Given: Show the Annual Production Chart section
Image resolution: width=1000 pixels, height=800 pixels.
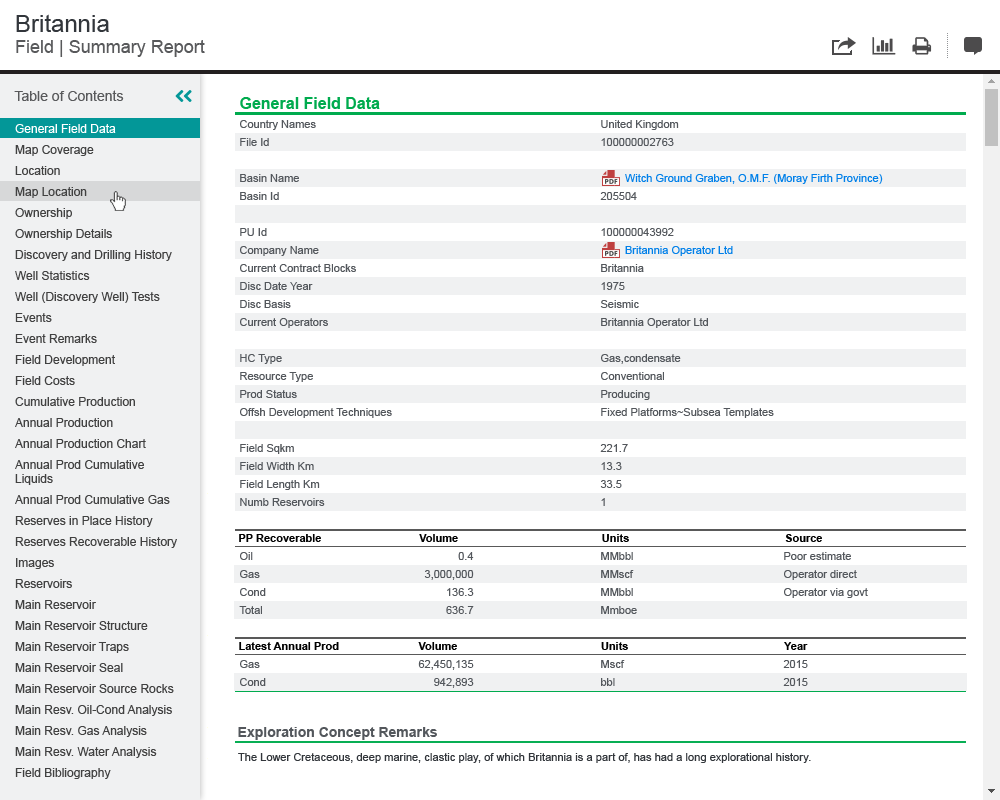Looking at the screenshot, I should [x=80, y=444].
